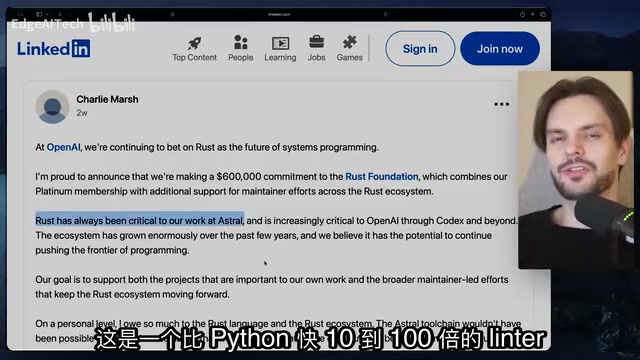Click the Jobs label
Image resolution: width=640 pixels, height=360 pixels.
(x=316, y=58)
